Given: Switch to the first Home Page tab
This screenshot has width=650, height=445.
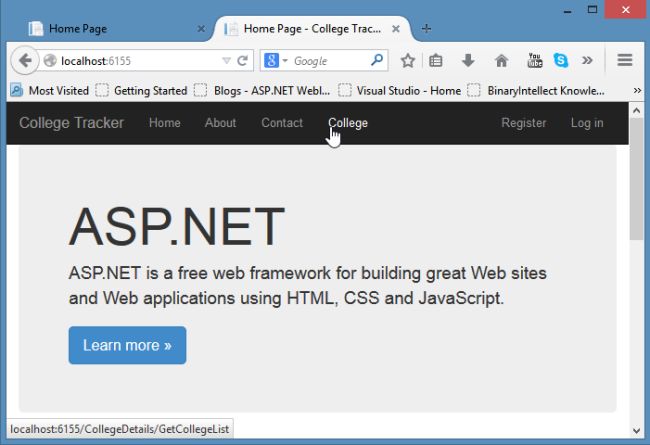Looking at the screenshot, I should pyautogui.click(x=110, y=29).
